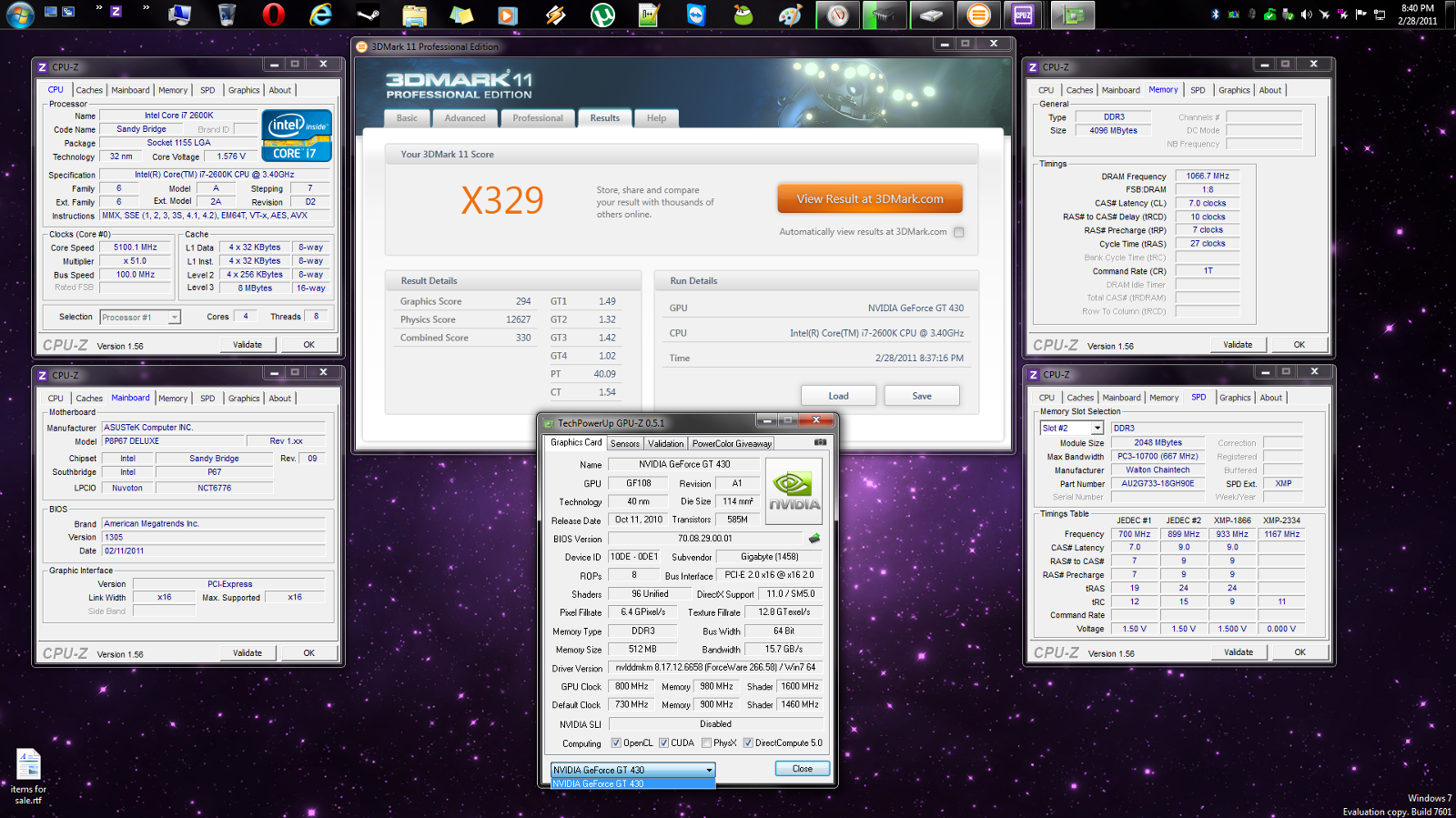Open Winamp lightning icon in taskbar
Screen dimensions: 1456x818
point(555,15)
